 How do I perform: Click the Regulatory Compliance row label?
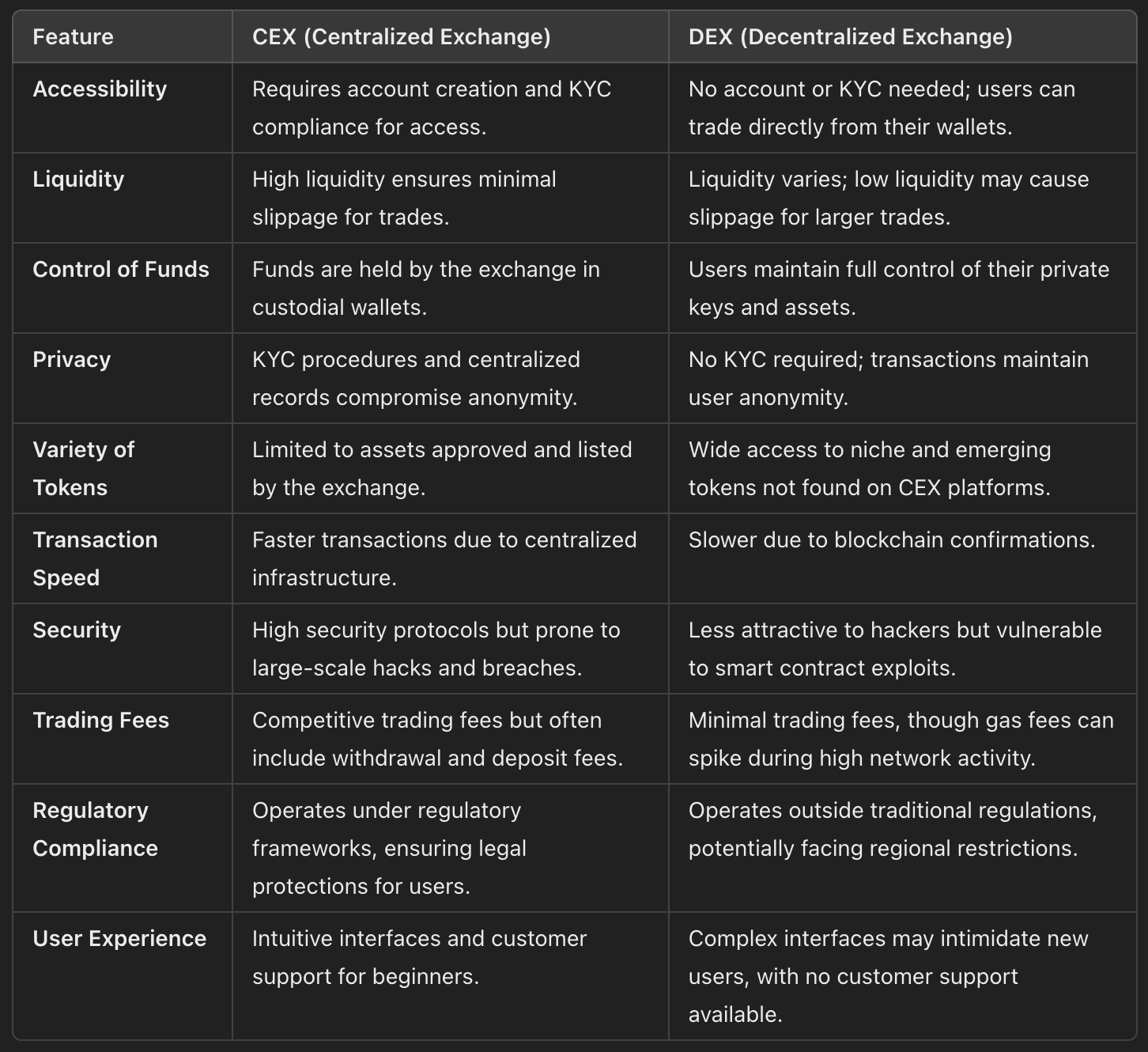pos(95,829)
